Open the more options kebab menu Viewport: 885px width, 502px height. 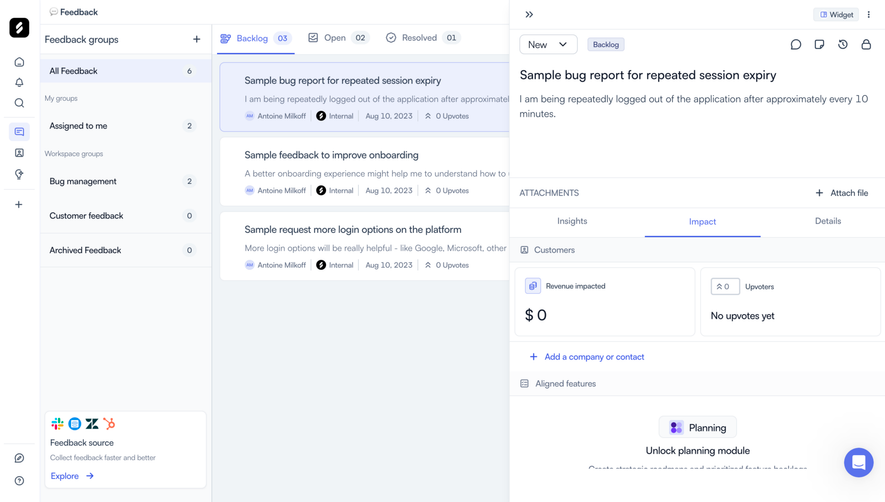869,15
